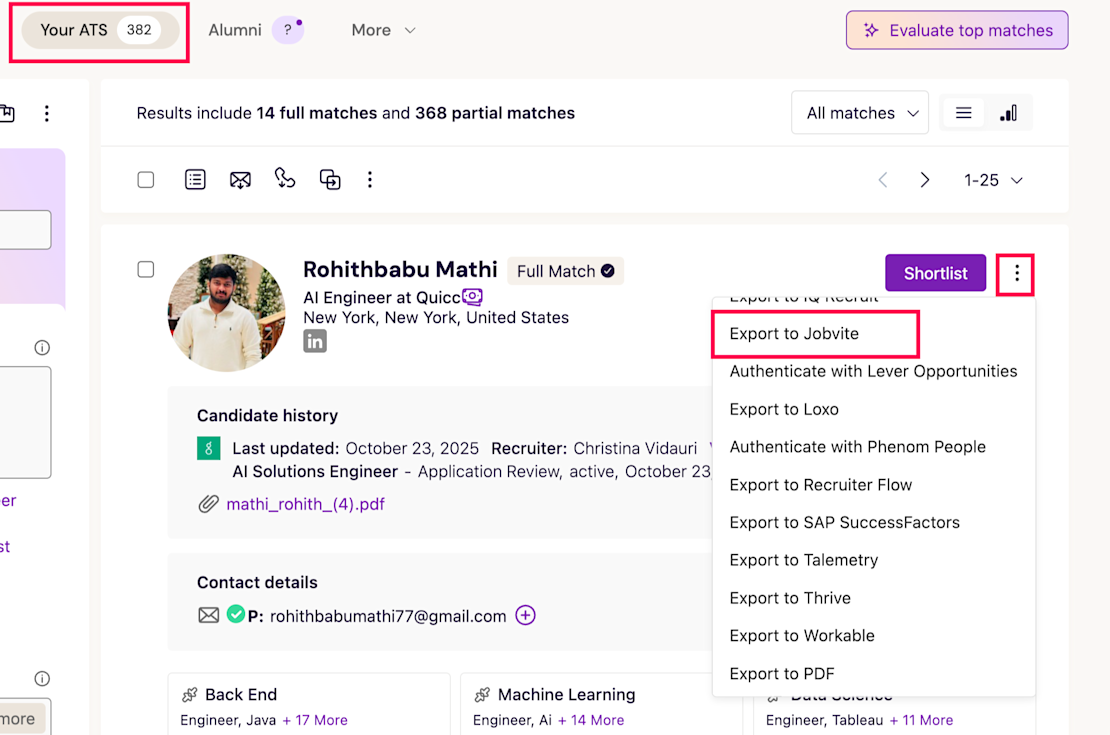Screen dimensions: 1110x735
Task: Click Evaluate top matches button
Action: coord(956,30)
